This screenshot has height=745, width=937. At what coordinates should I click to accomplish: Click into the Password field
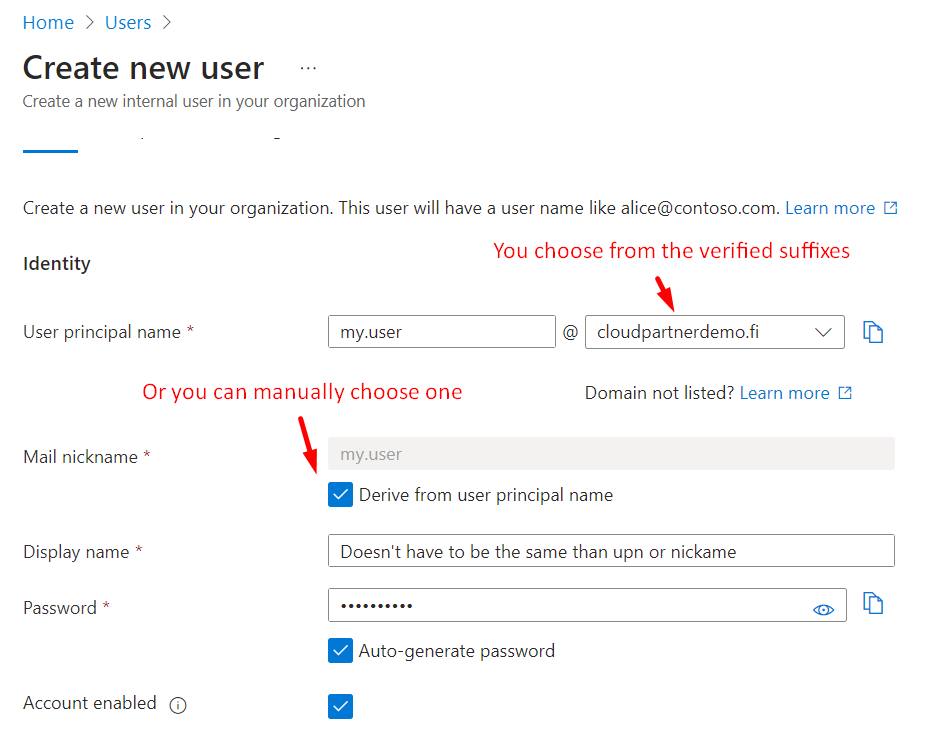(570, 606)
